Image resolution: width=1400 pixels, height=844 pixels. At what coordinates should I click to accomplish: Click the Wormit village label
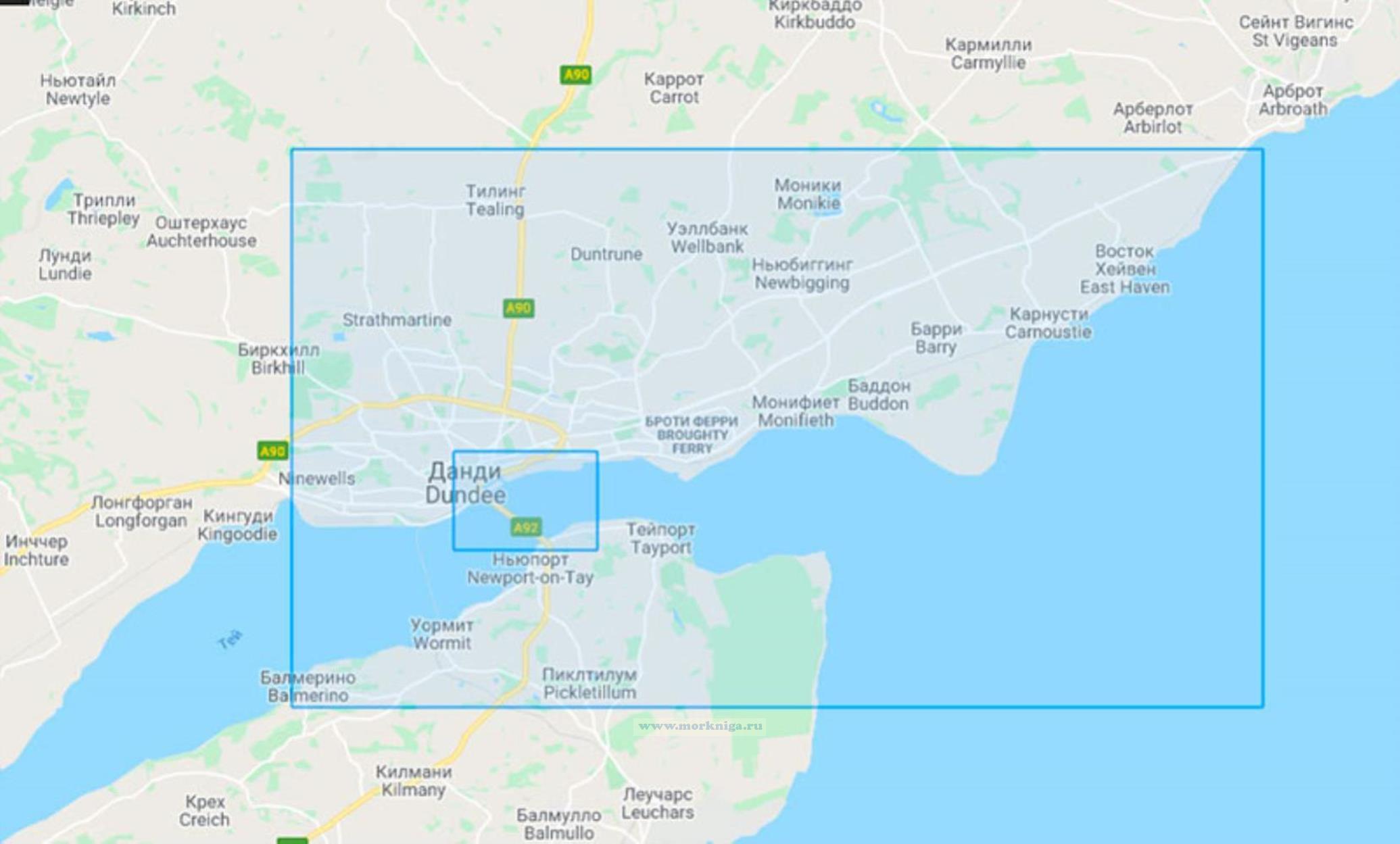442,634
